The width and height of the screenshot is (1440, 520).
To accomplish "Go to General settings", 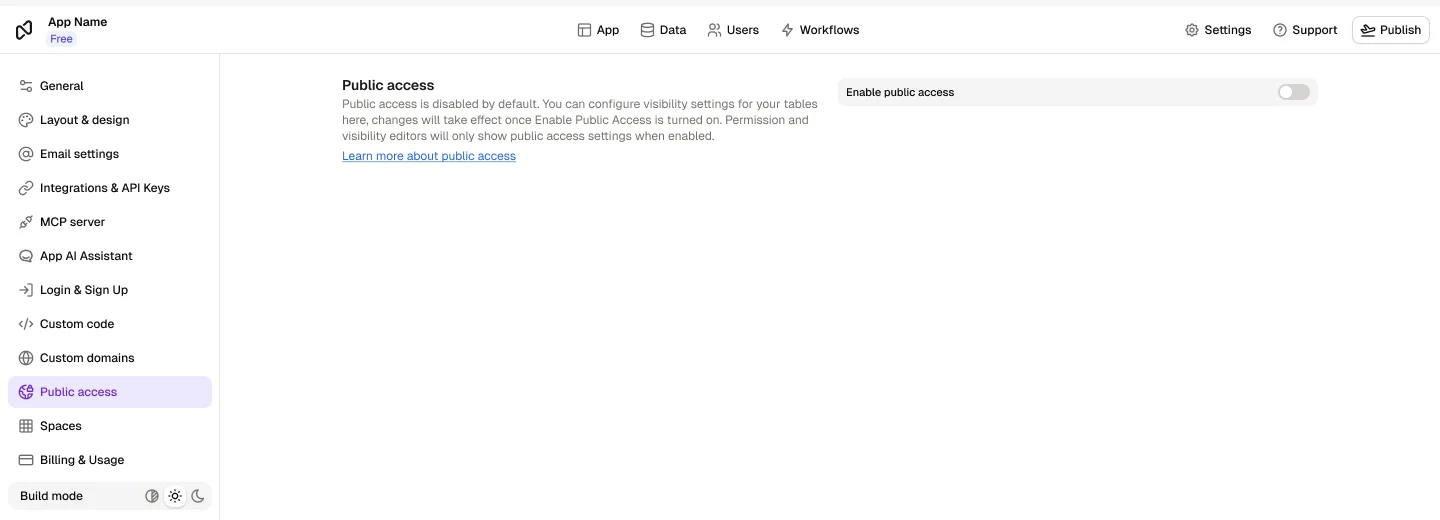I will click(x=110, y=86).
